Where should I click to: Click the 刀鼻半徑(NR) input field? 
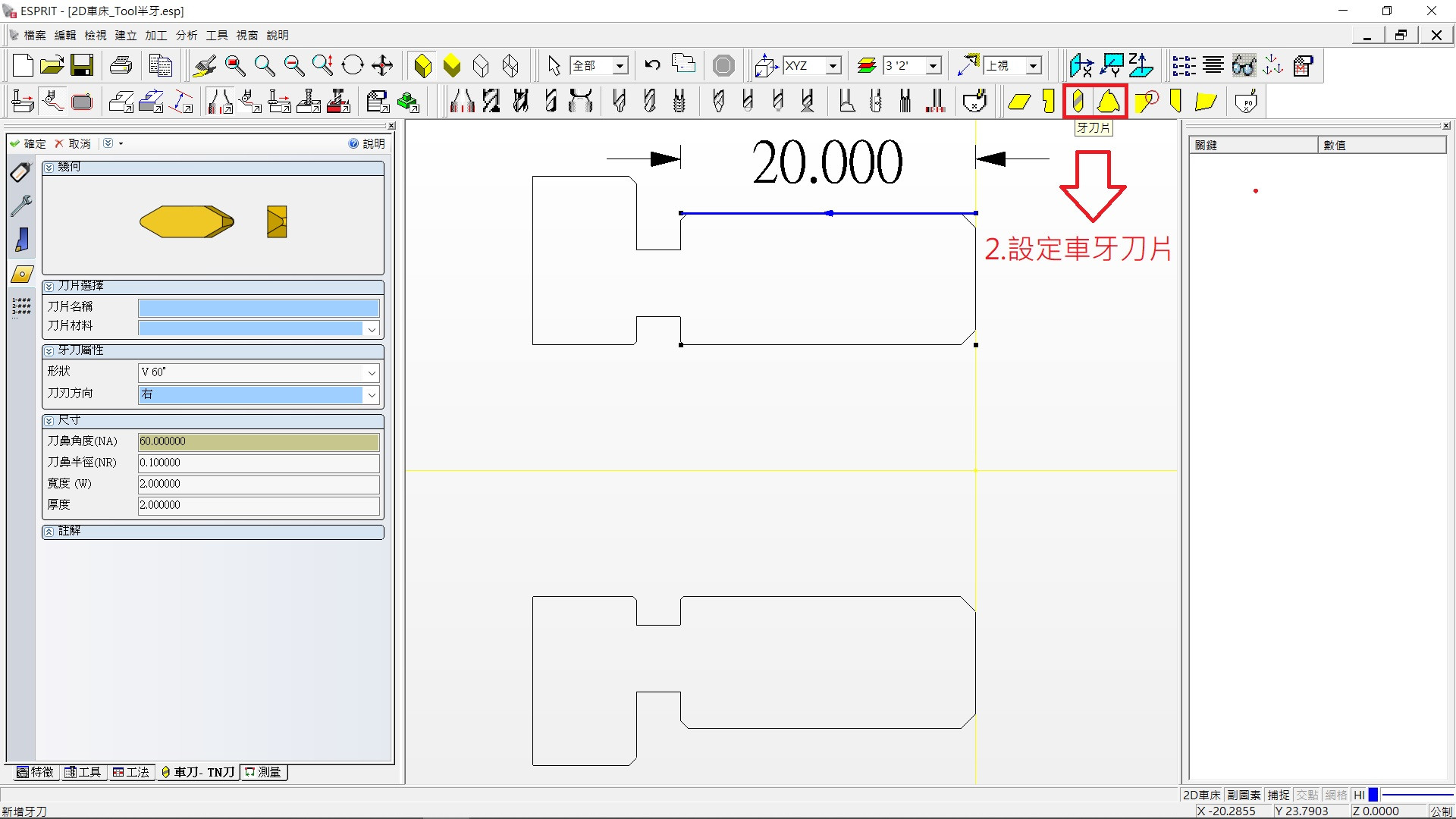click(x=258, y=463)
